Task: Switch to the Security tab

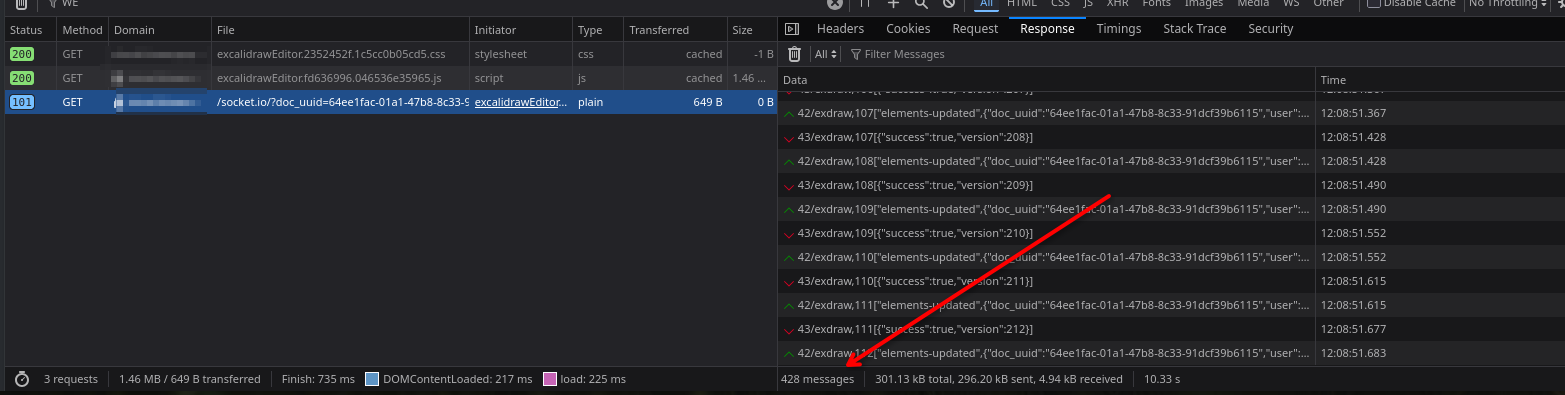Action: click(x=1270, y=29)
